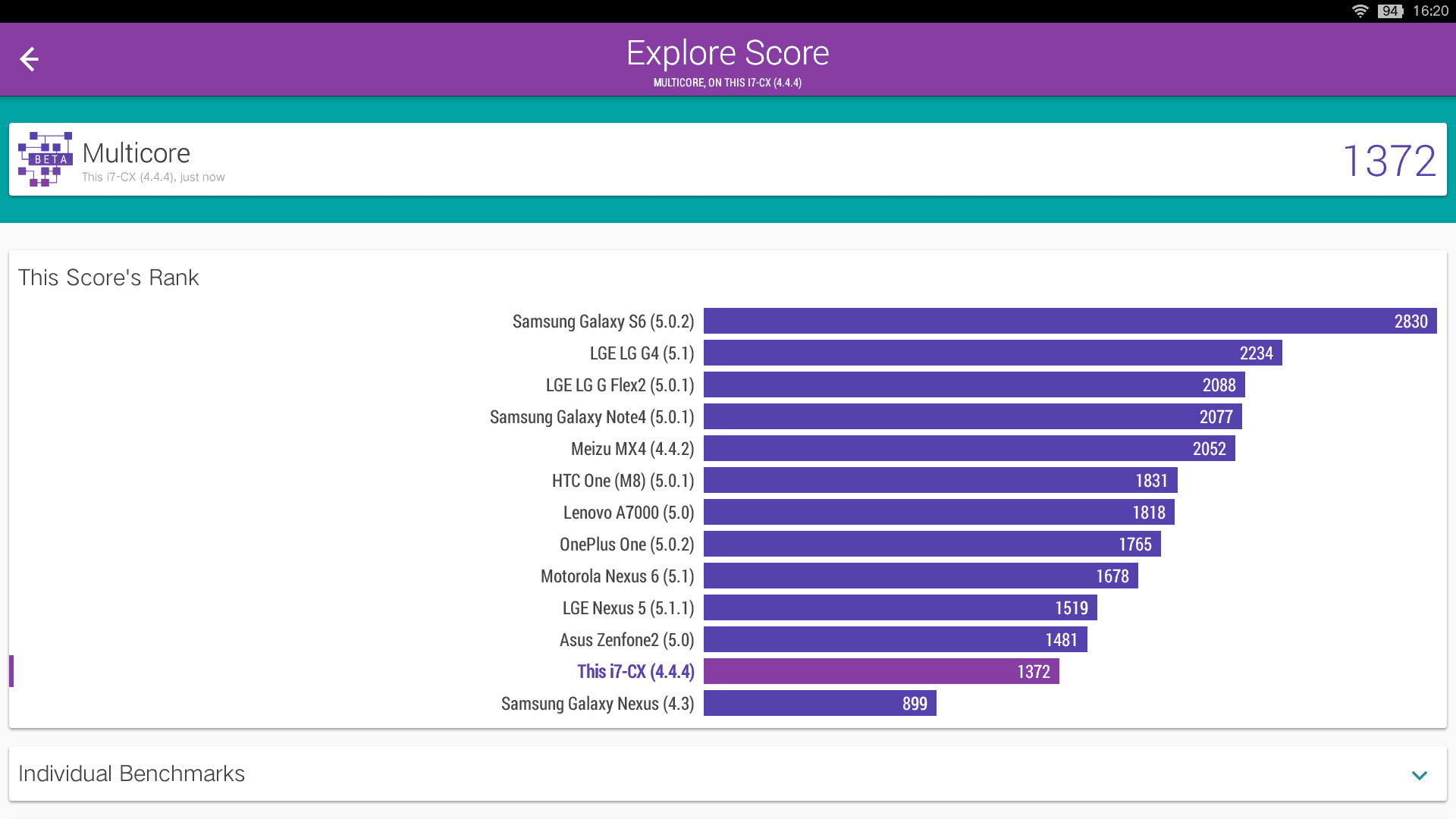Tap the purple 1372 score bar
1456x819 pixels.
point(881,671)
